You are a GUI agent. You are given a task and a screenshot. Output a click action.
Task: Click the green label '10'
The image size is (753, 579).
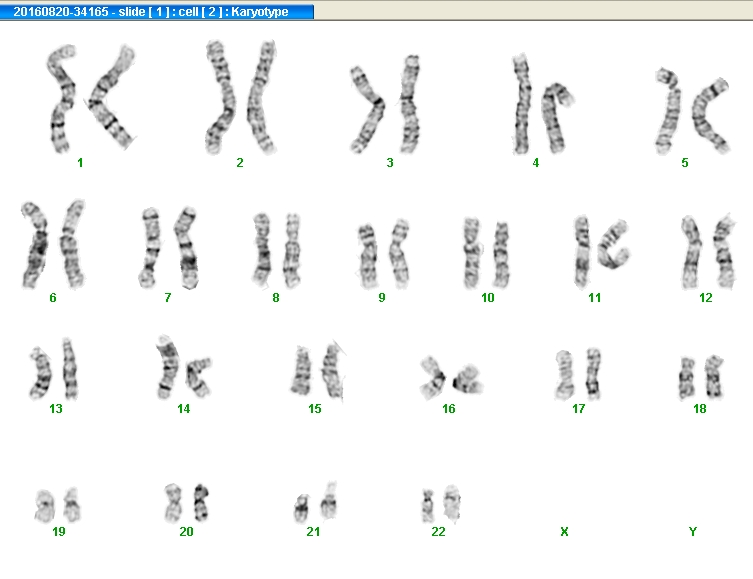487,298
